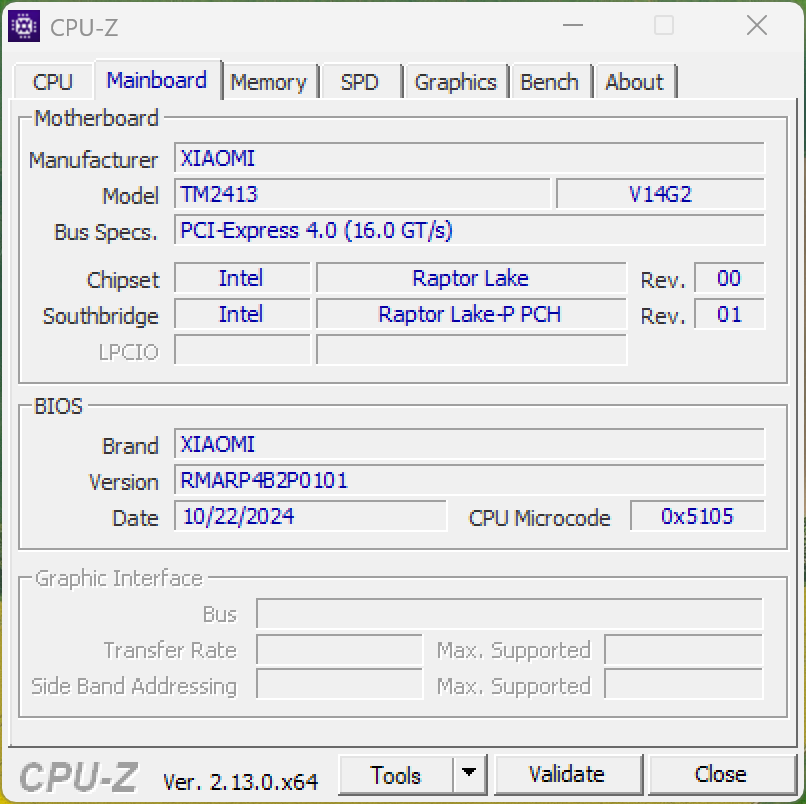Image resolution: width=806 pixels, height=804 pixels.
Task: Click the Ver. 2.13.0.x64 version text
Action: coord(241,781)
